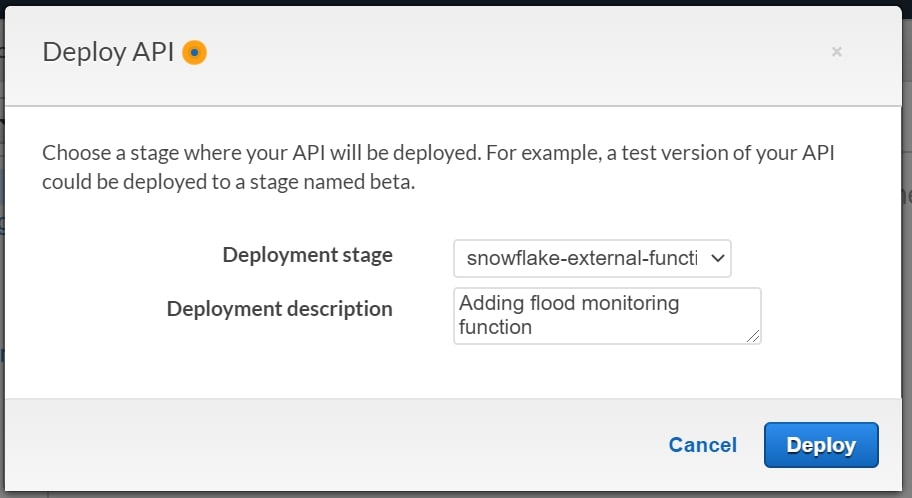Viewport: 912px width, 498px height.
Task: Click the resize grip of the description box
Action: click(x=753, y=336)
